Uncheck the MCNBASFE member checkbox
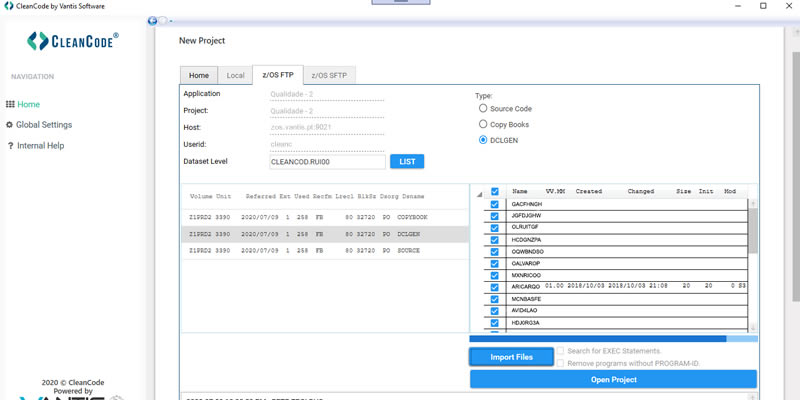800x400 pixels. (x=494, y=299)
